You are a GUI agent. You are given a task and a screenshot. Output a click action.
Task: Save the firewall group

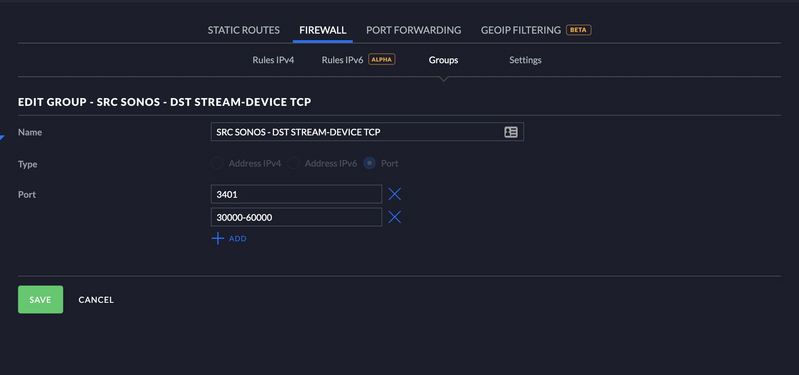[40, 300]
